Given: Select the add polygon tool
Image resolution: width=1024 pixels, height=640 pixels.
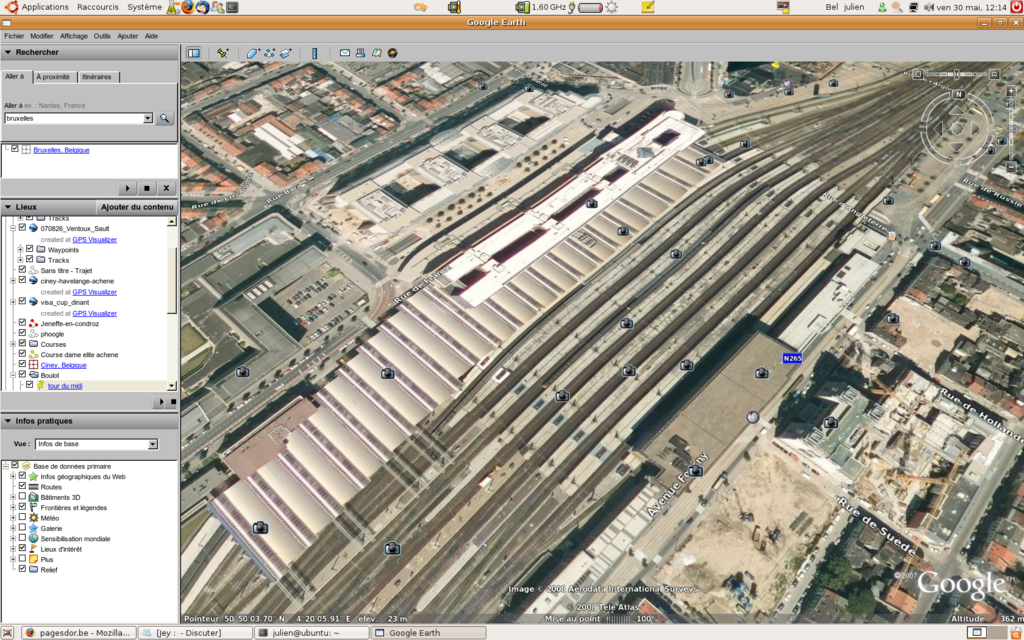Looking at the screenshot, I should pyautogui.click(x=253, y=53).
